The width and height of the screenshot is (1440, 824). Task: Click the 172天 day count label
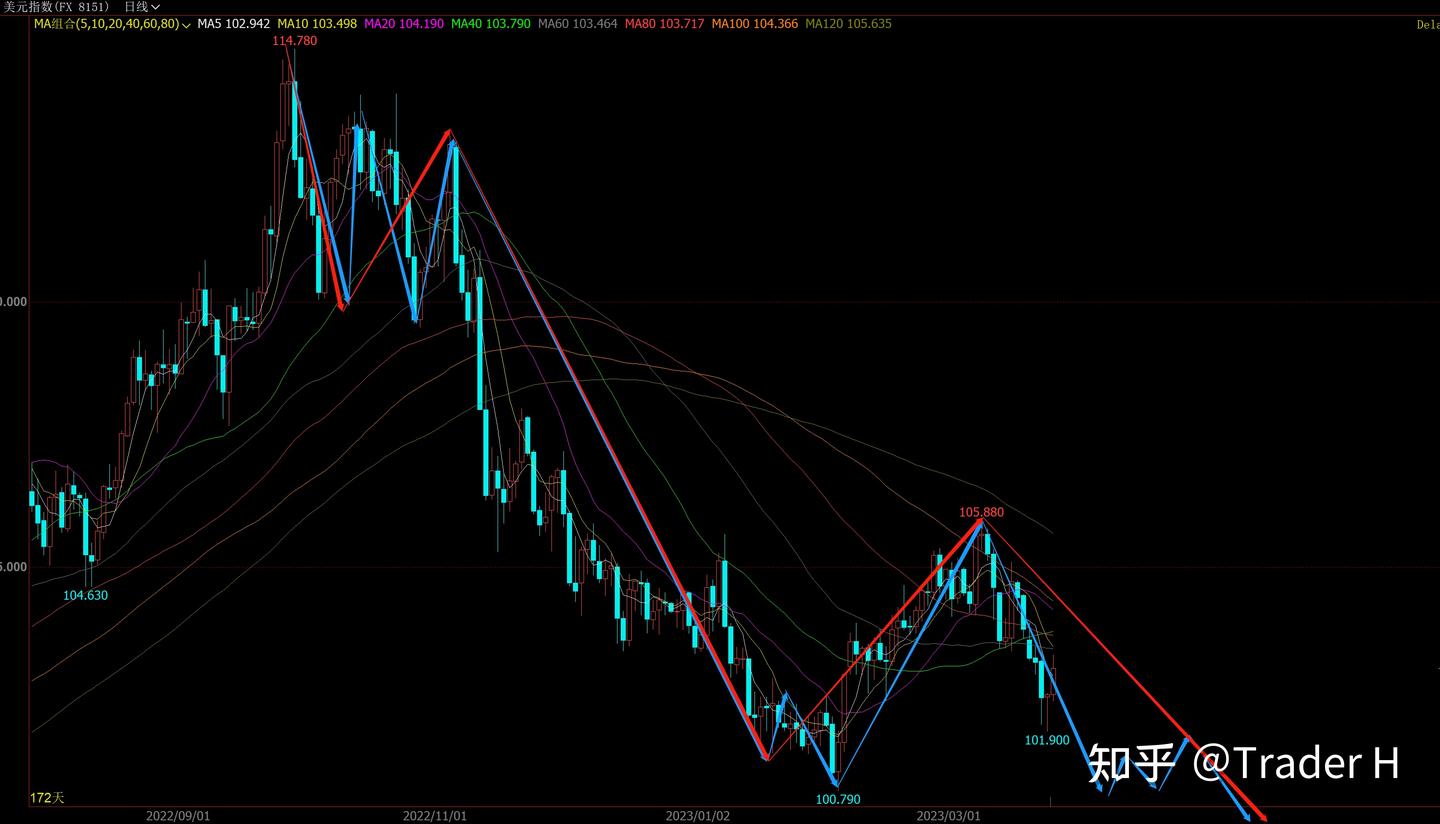coord(47,797)
